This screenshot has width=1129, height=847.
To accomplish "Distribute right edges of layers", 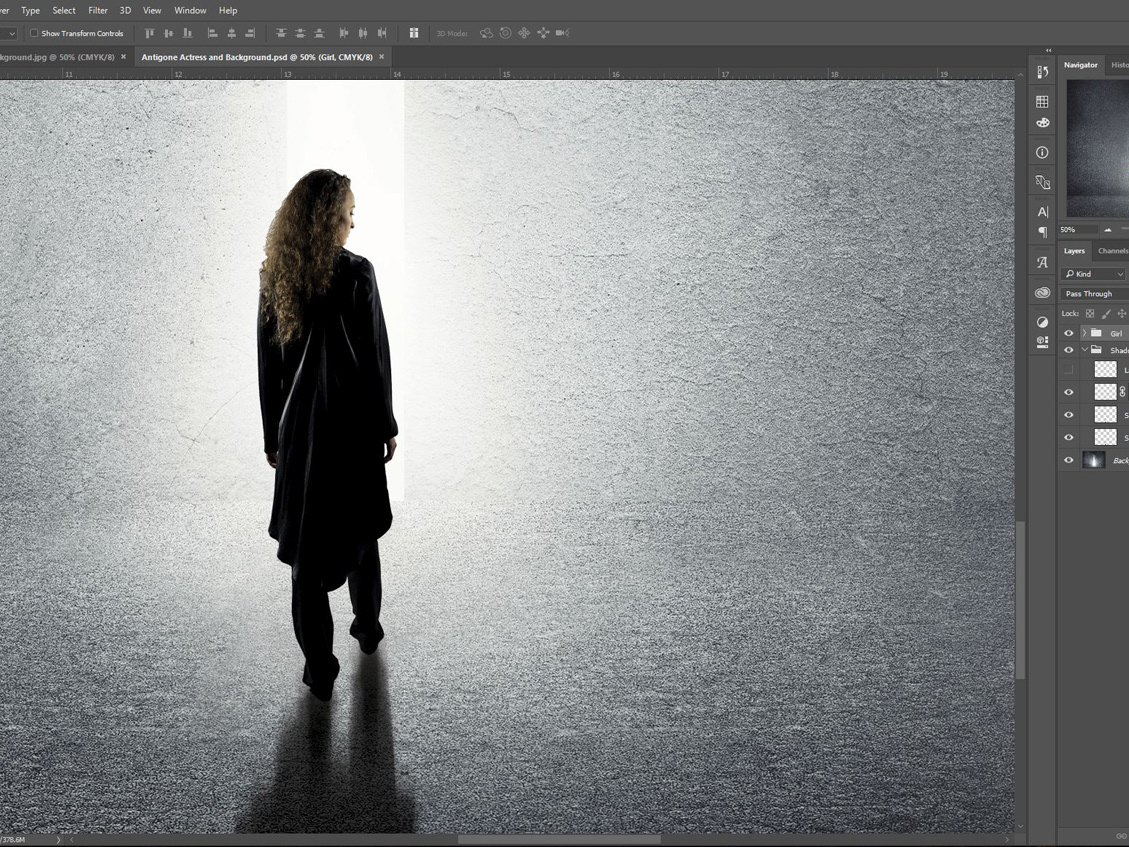I will 382,33.
